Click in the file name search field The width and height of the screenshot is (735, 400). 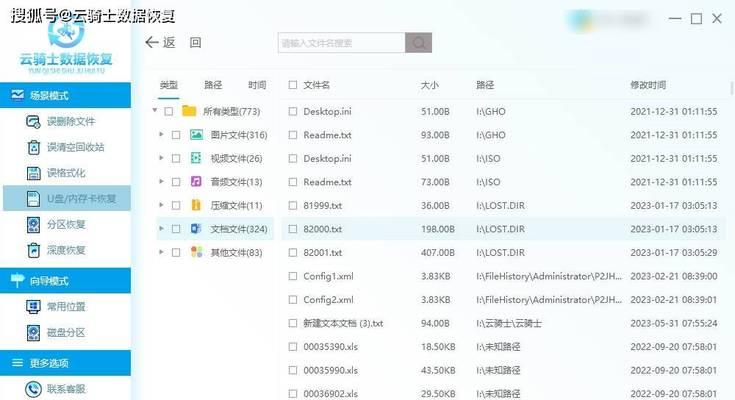click(x=342, y=43)
